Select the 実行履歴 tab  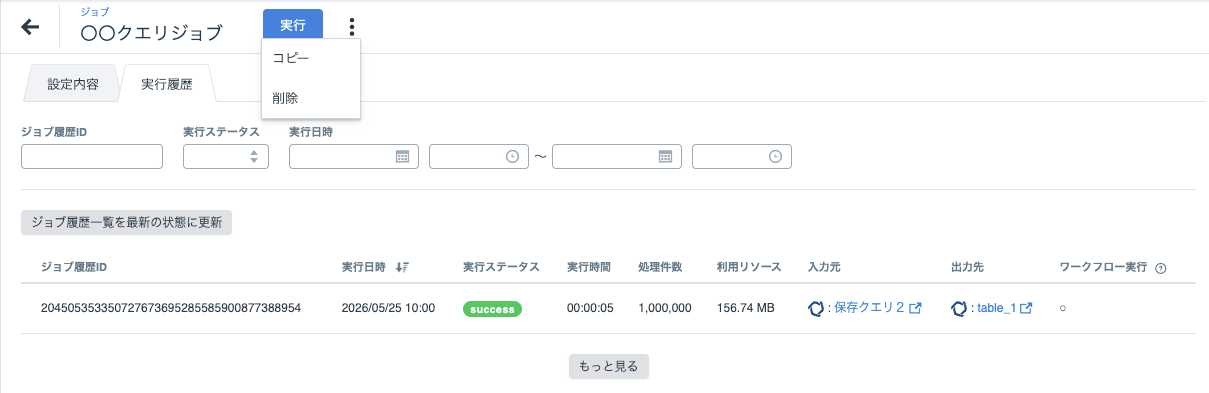pos(167,84)
